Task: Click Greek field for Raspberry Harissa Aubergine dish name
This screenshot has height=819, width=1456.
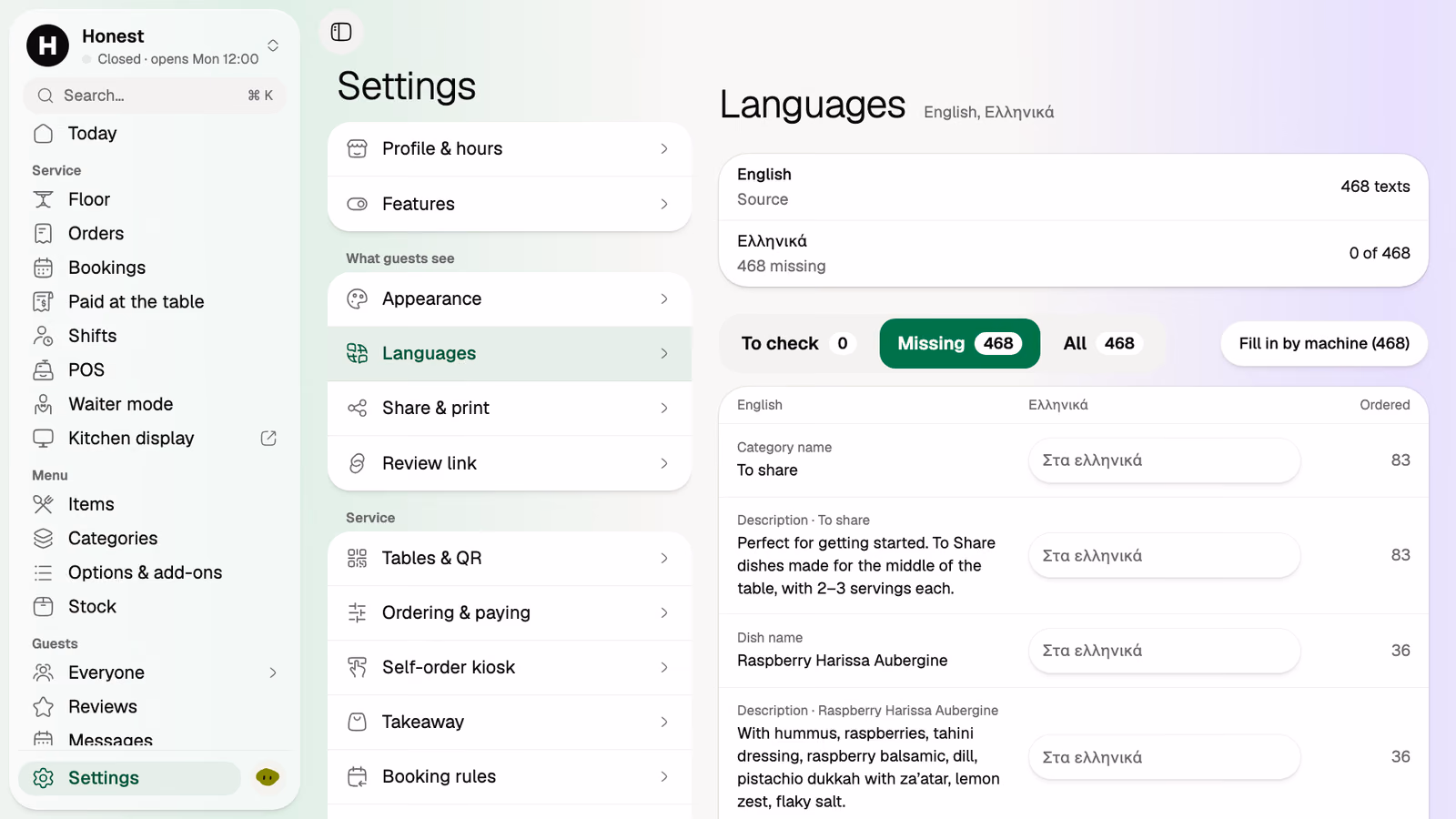Action: click(x=1164, y=651)
